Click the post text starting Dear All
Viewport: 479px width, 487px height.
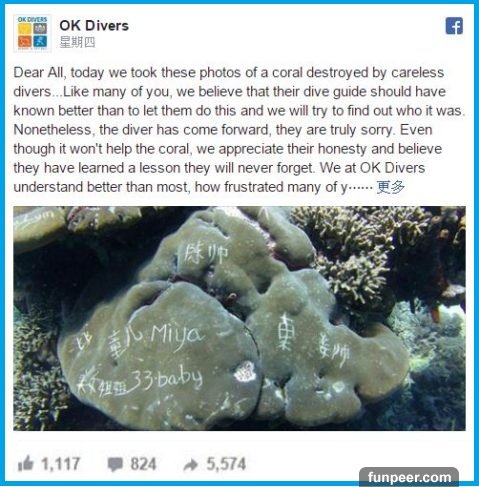tap(239, 130)
